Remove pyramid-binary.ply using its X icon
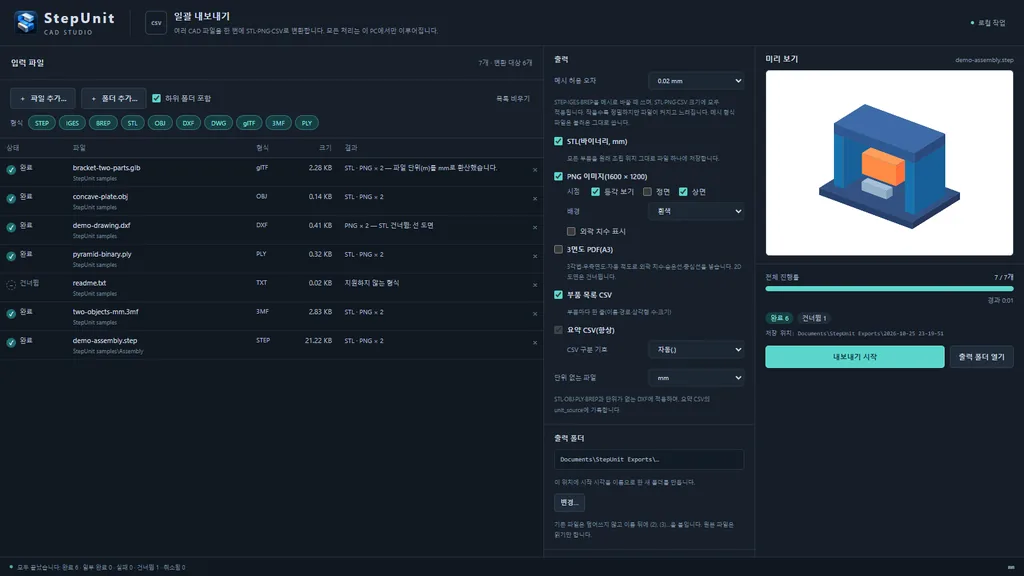 (x=535, y=256)
